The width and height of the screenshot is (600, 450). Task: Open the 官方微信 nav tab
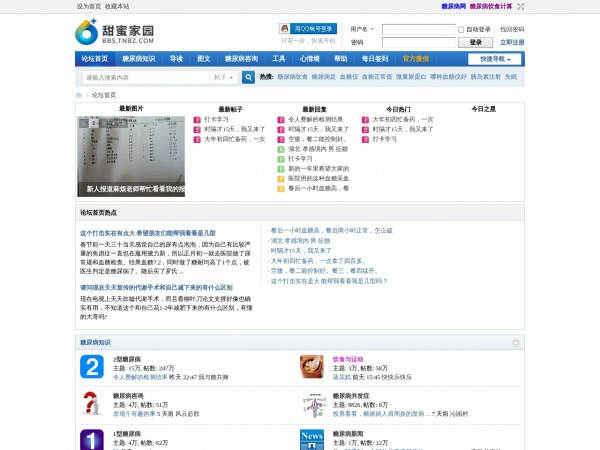416,59
